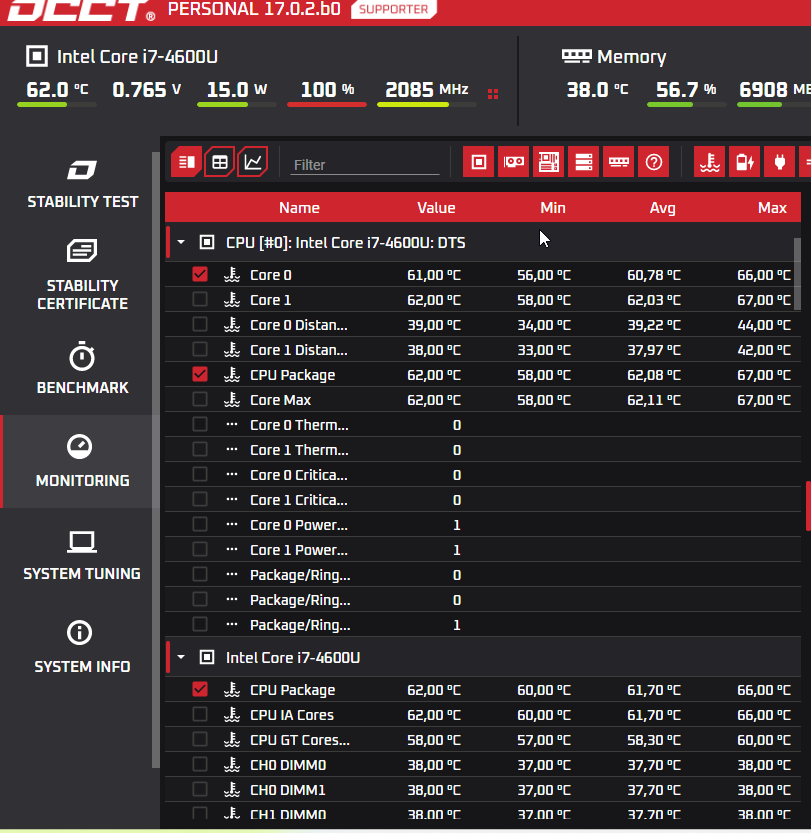Click the Core 1 Distan... value 38,00 °C

434,350
